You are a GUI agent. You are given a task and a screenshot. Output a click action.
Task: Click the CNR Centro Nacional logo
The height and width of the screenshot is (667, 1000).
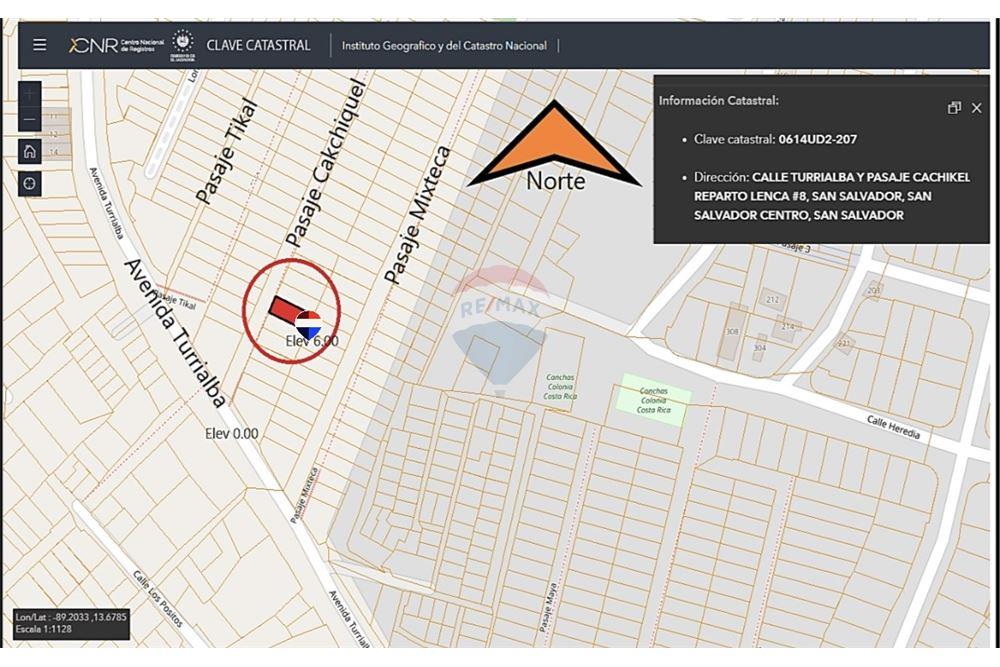coord(115,45)
